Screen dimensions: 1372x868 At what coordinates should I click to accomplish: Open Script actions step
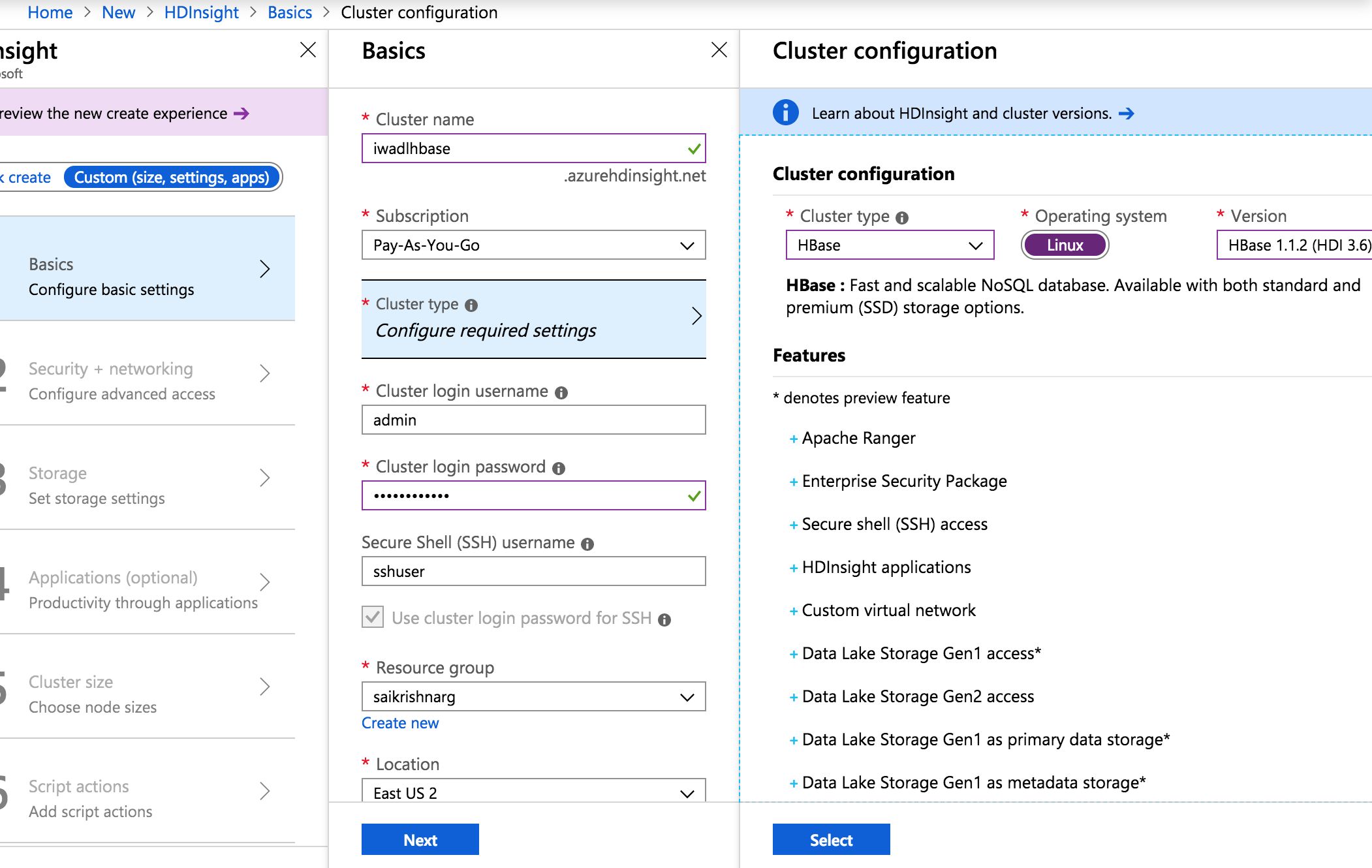click(x=148, y=791)
